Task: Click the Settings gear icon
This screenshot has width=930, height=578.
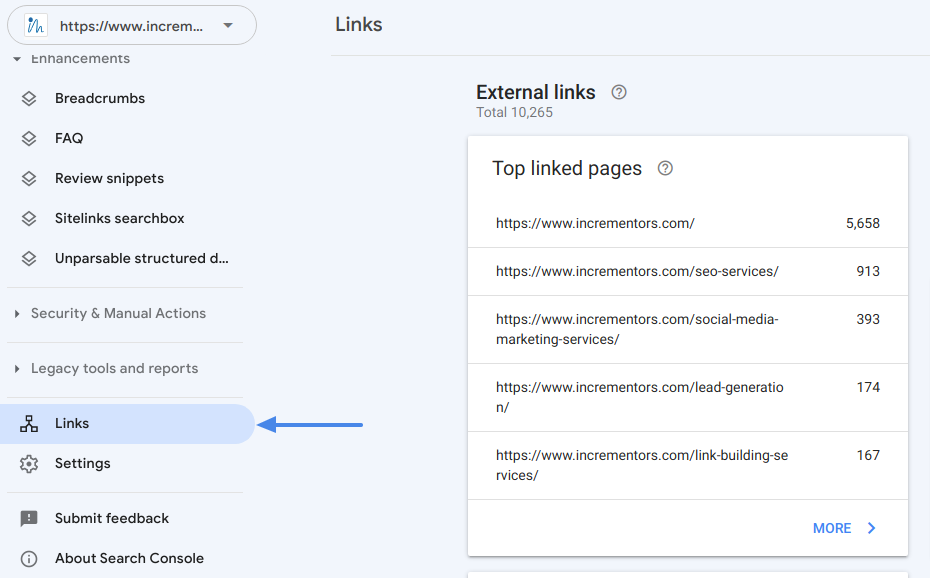Action: coord(29,464)
